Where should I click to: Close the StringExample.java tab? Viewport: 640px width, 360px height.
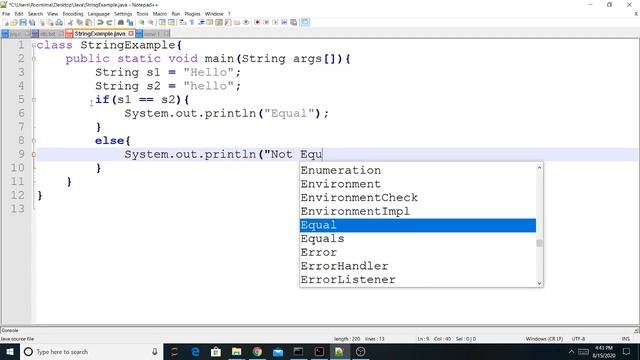(131, 33)
